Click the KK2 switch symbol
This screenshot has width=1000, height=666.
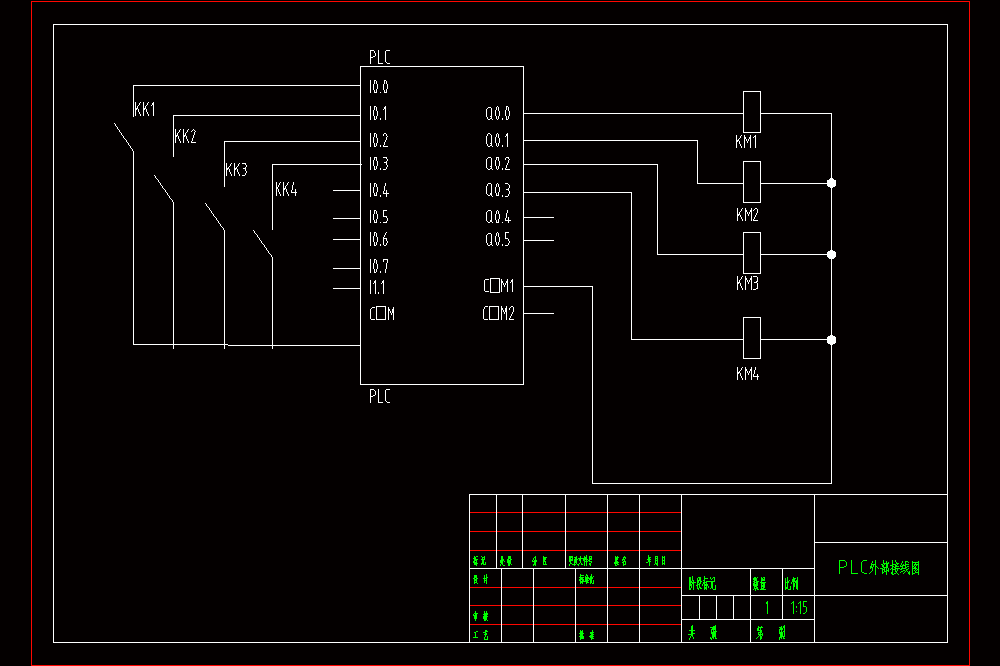(164, 188)
